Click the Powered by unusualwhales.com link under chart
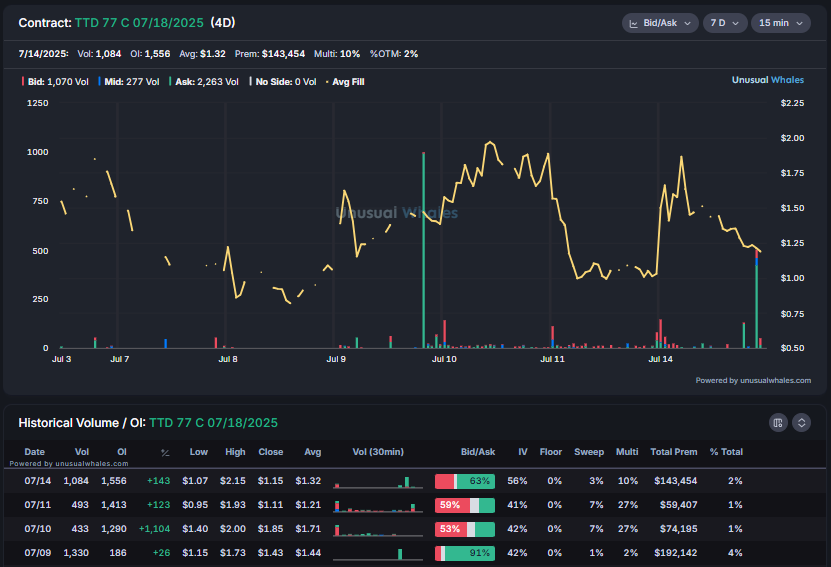Viewport: 831px width, 567px height. (x=753, y=380)
